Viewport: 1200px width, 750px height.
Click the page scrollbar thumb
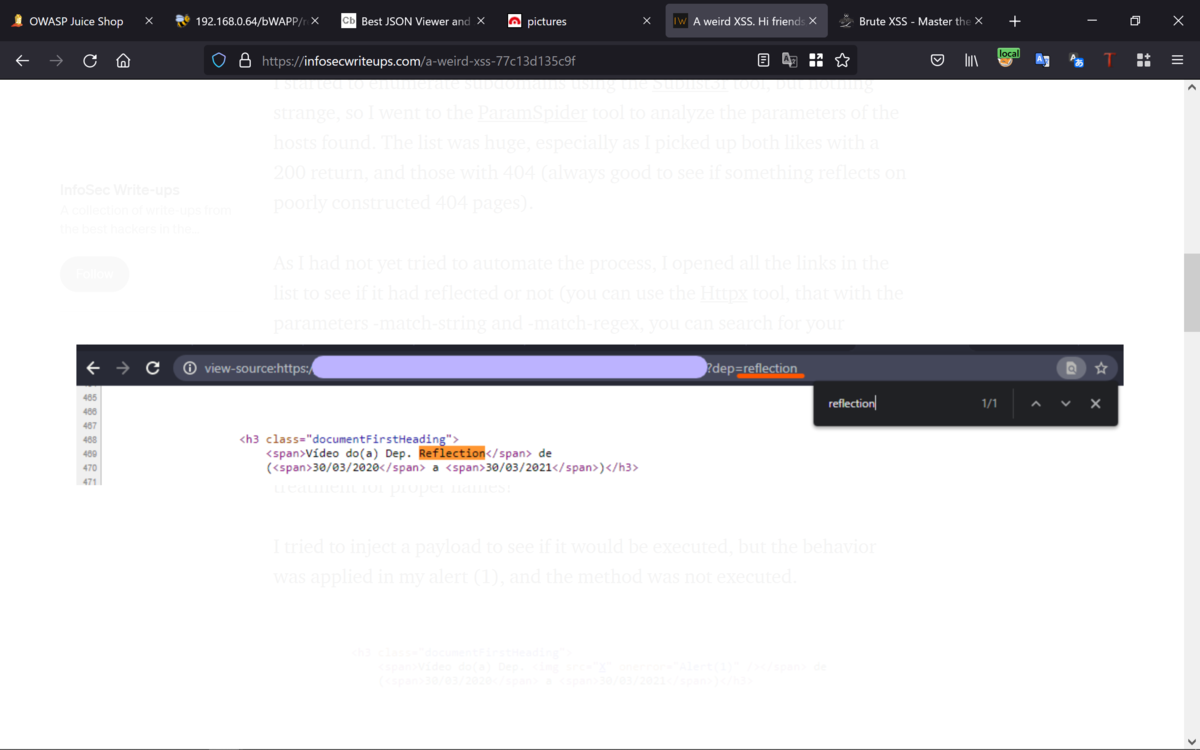coord(1191,292)
